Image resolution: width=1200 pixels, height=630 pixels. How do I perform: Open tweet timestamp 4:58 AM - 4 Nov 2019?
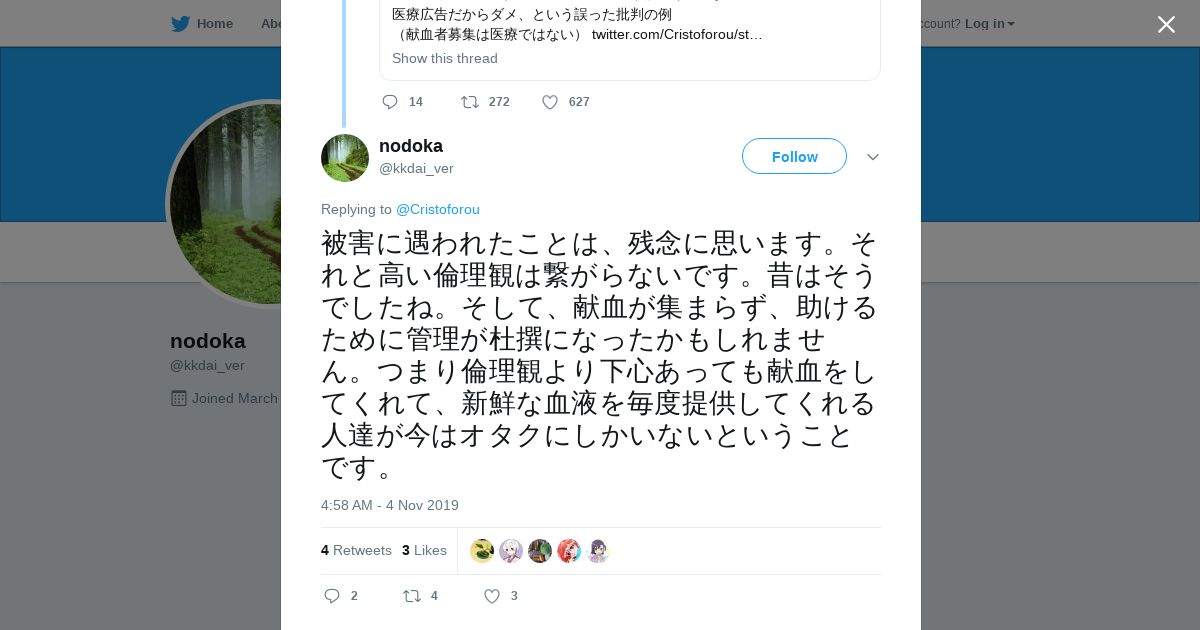click(x=390, y=505)
